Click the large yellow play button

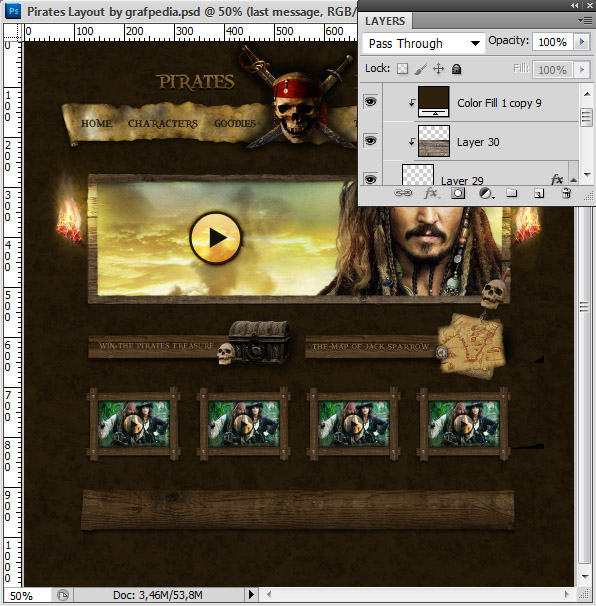[x=215, y=237]
